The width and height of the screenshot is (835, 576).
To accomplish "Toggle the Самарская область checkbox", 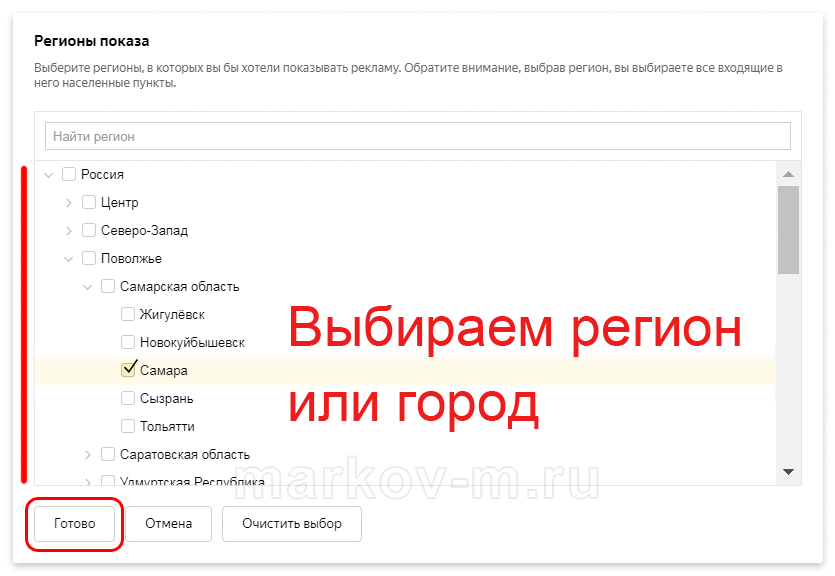I will tap(108, 286).
